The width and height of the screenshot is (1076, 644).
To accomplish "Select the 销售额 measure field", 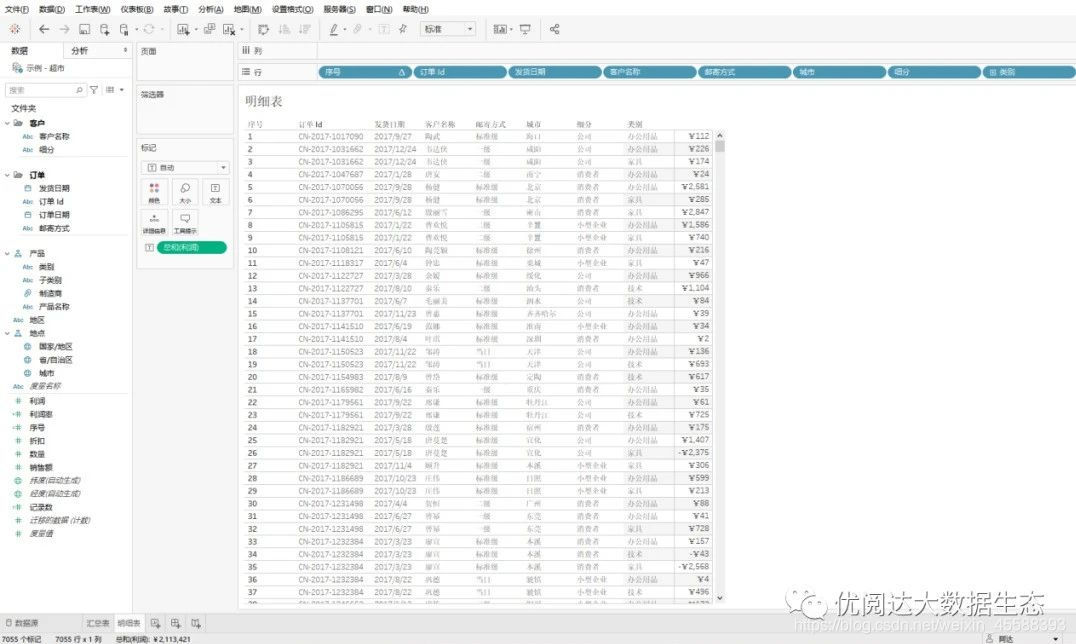I will [x=41, y=467].
